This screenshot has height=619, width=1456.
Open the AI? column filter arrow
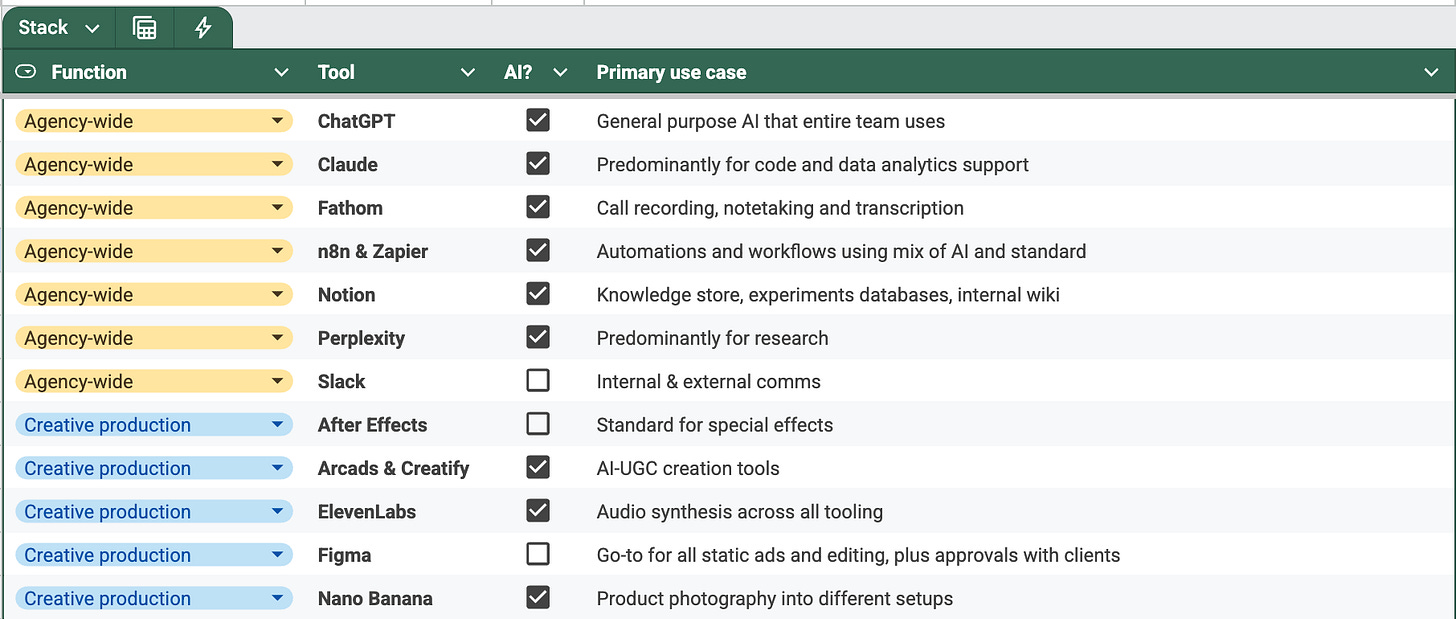[x=560, y=72]
